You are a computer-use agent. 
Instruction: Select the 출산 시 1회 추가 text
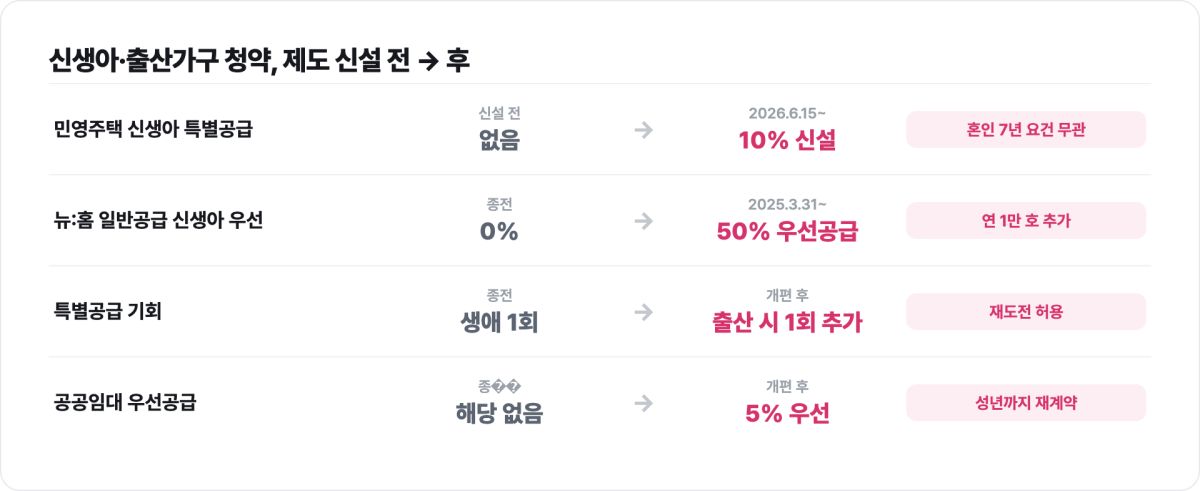click(787, 323)
